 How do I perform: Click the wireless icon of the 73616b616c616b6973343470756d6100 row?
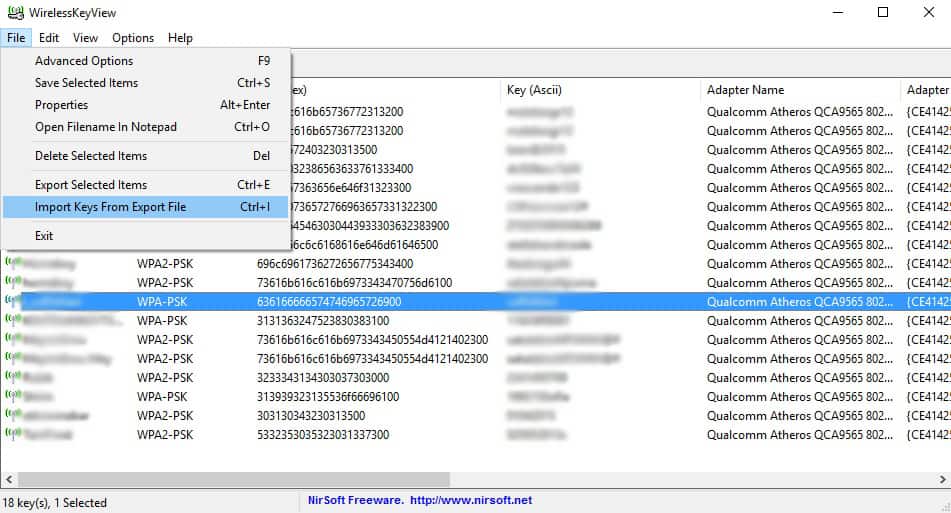(x=13, y=282)
